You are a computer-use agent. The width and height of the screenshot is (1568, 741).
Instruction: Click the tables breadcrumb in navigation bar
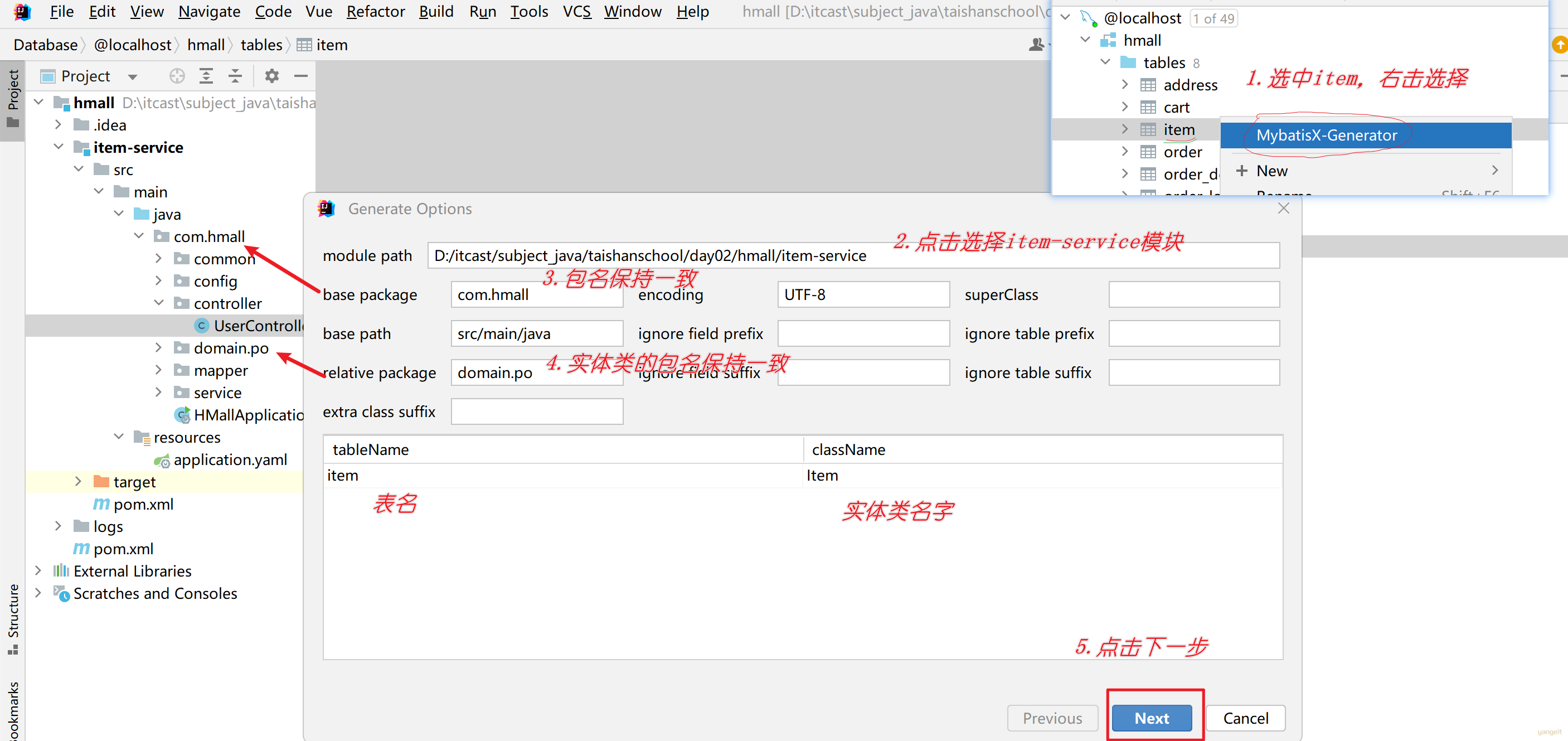(x=261, y=45)
